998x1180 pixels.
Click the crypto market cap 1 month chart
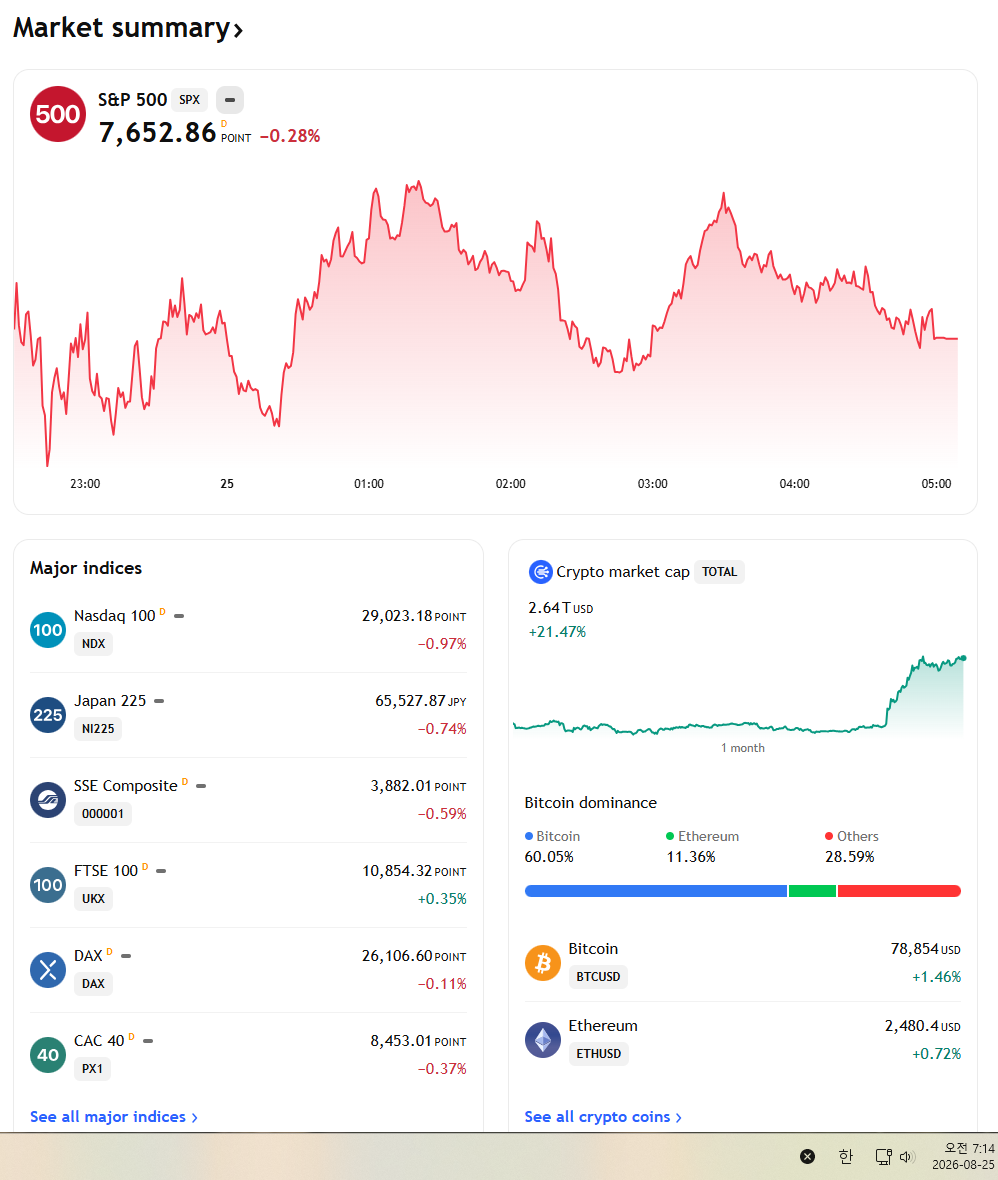click(738, 696)
